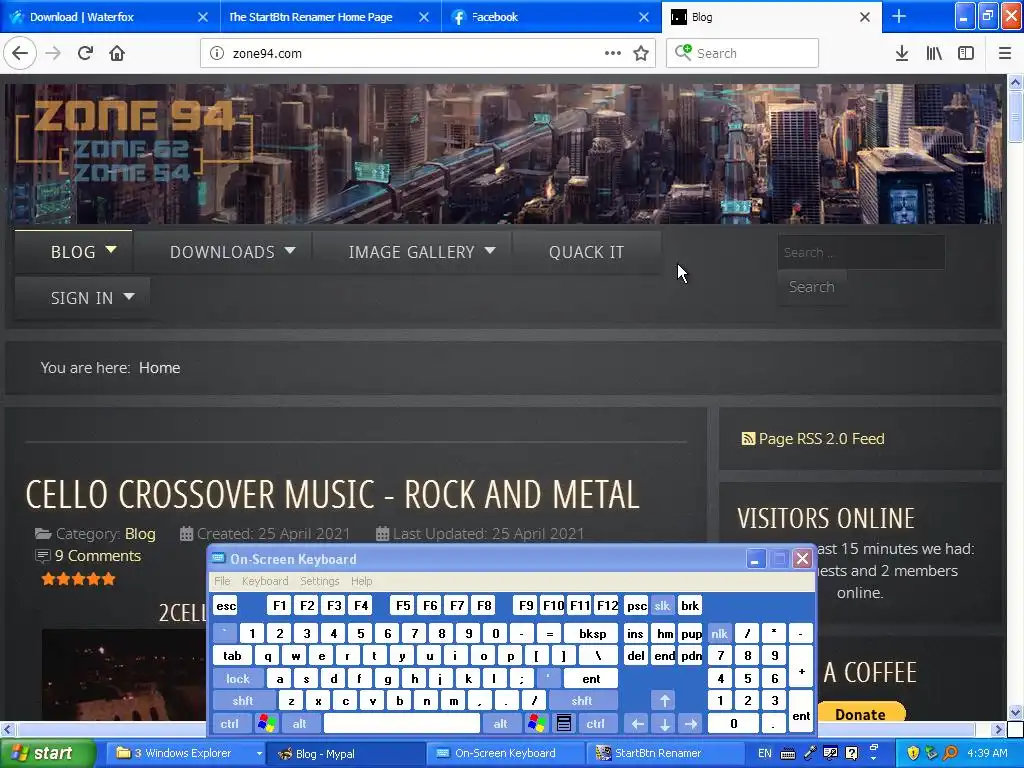Click the browser back arrow
The image size is (1024, 768).
point(20,53)
